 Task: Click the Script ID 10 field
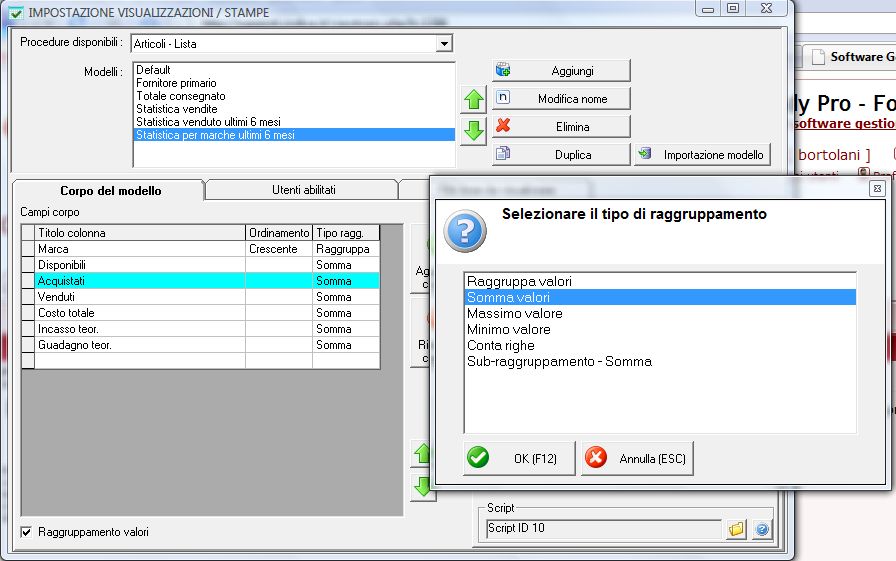pos(604,528)
